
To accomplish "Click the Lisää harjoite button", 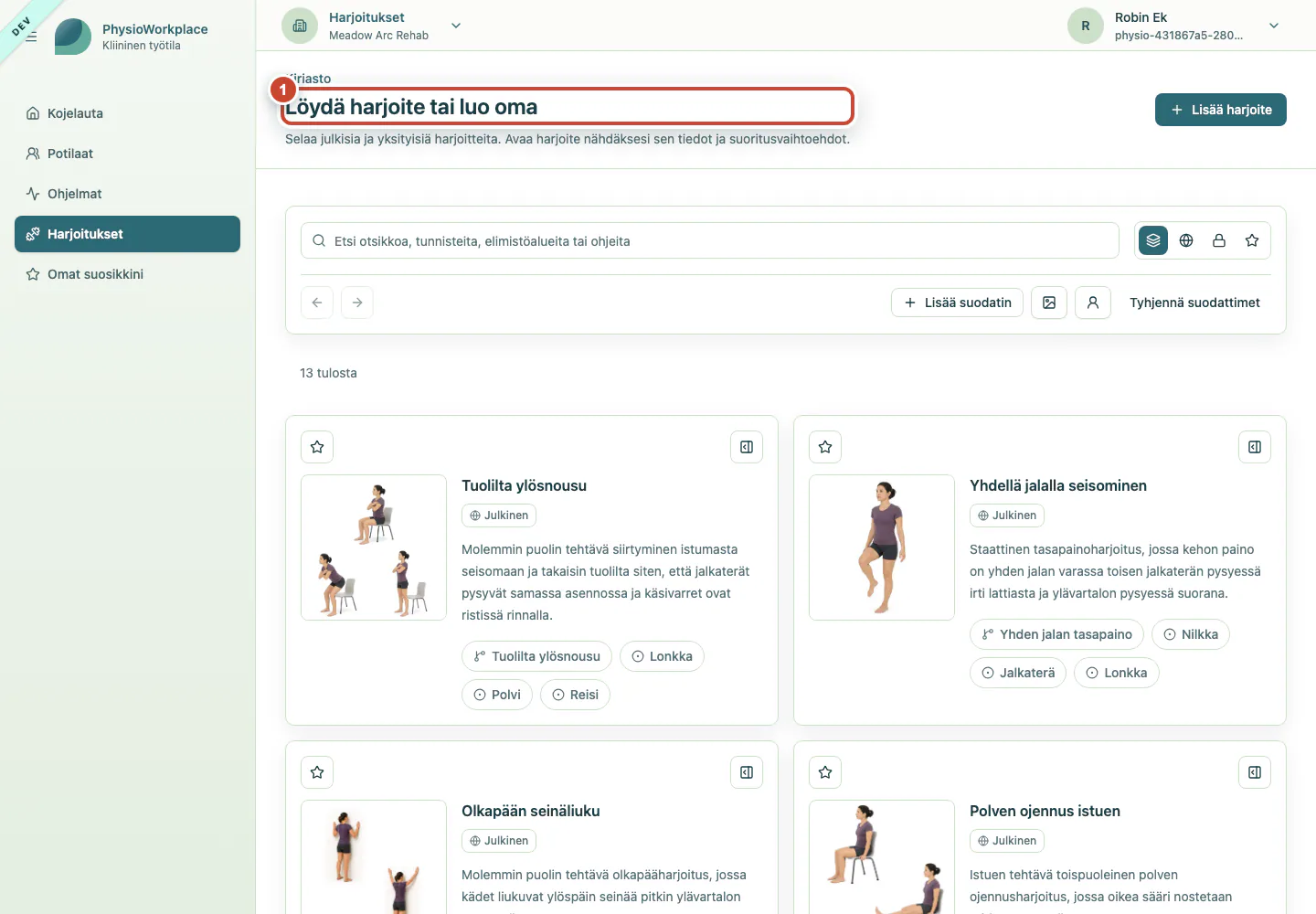I will (x=1221, y=110).
